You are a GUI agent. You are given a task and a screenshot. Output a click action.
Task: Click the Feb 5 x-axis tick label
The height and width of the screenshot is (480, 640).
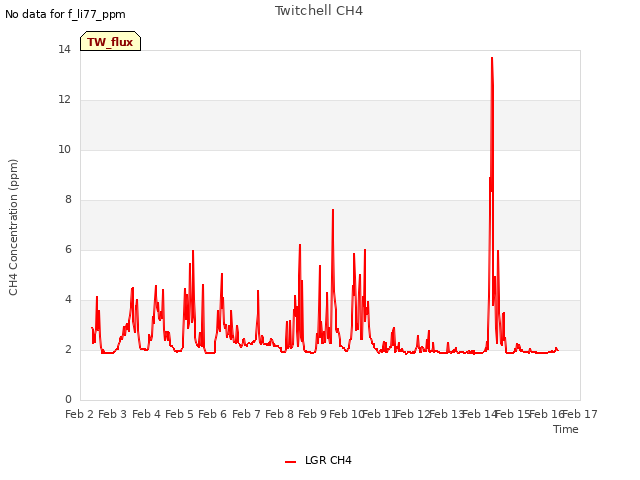[179, 414]
